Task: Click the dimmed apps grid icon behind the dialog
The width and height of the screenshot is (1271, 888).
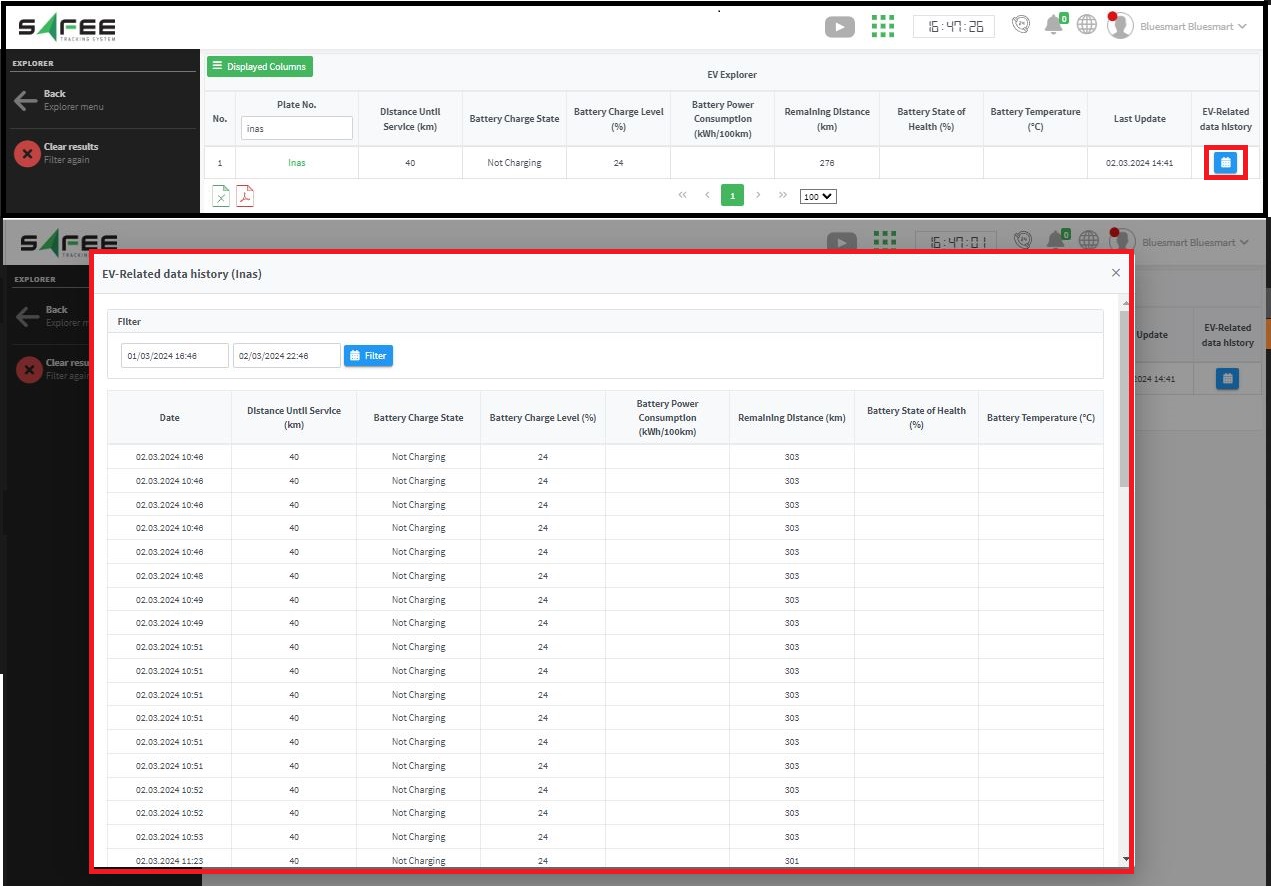Action: click(885, 239)
